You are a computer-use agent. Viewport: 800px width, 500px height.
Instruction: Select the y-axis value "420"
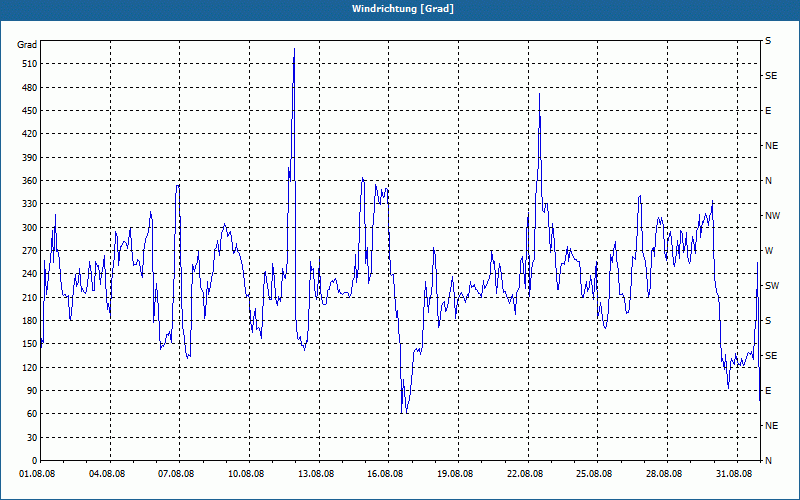pyautogui.click(x=30, y=134)
